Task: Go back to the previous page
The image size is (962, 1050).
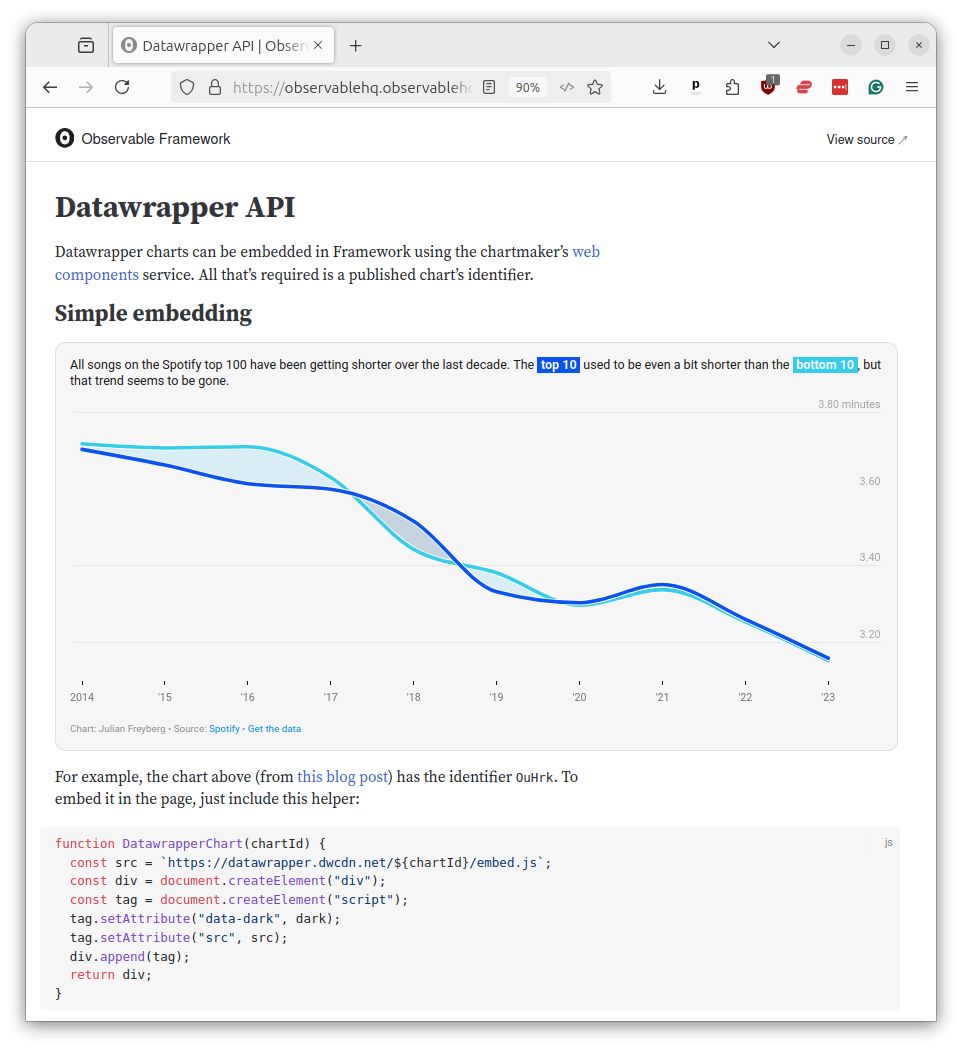Action: point(50,87)
